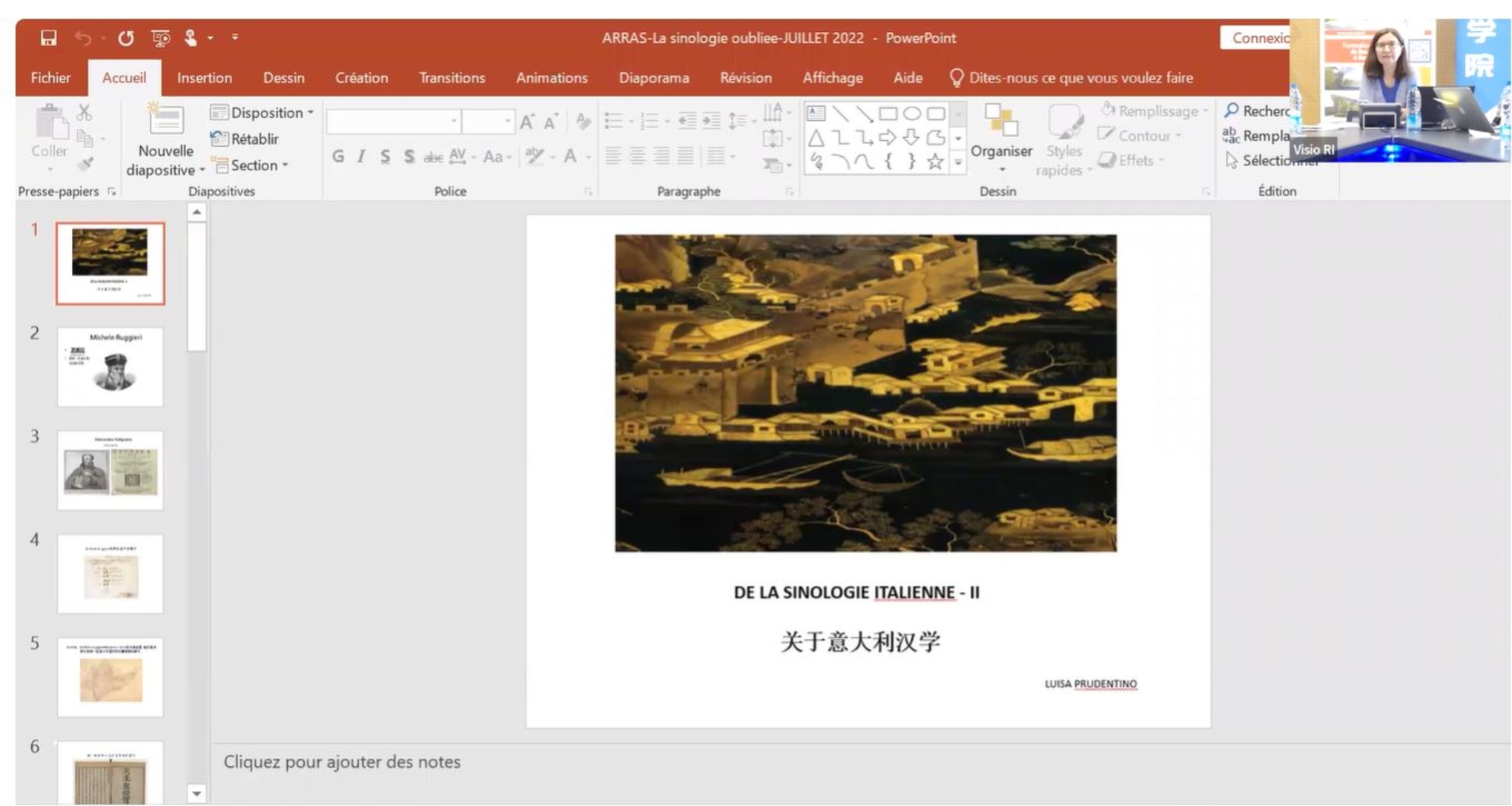
Task: Open the Disposition dropdown
Action: pyautogui.click(x=262, y=113)
